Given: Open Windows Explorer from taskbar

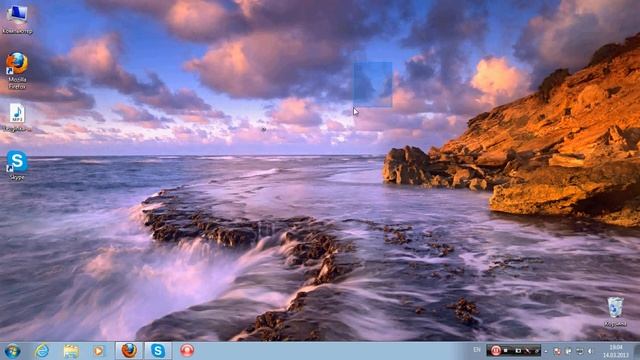Looking at the screenshot, I should pos(71,351).
